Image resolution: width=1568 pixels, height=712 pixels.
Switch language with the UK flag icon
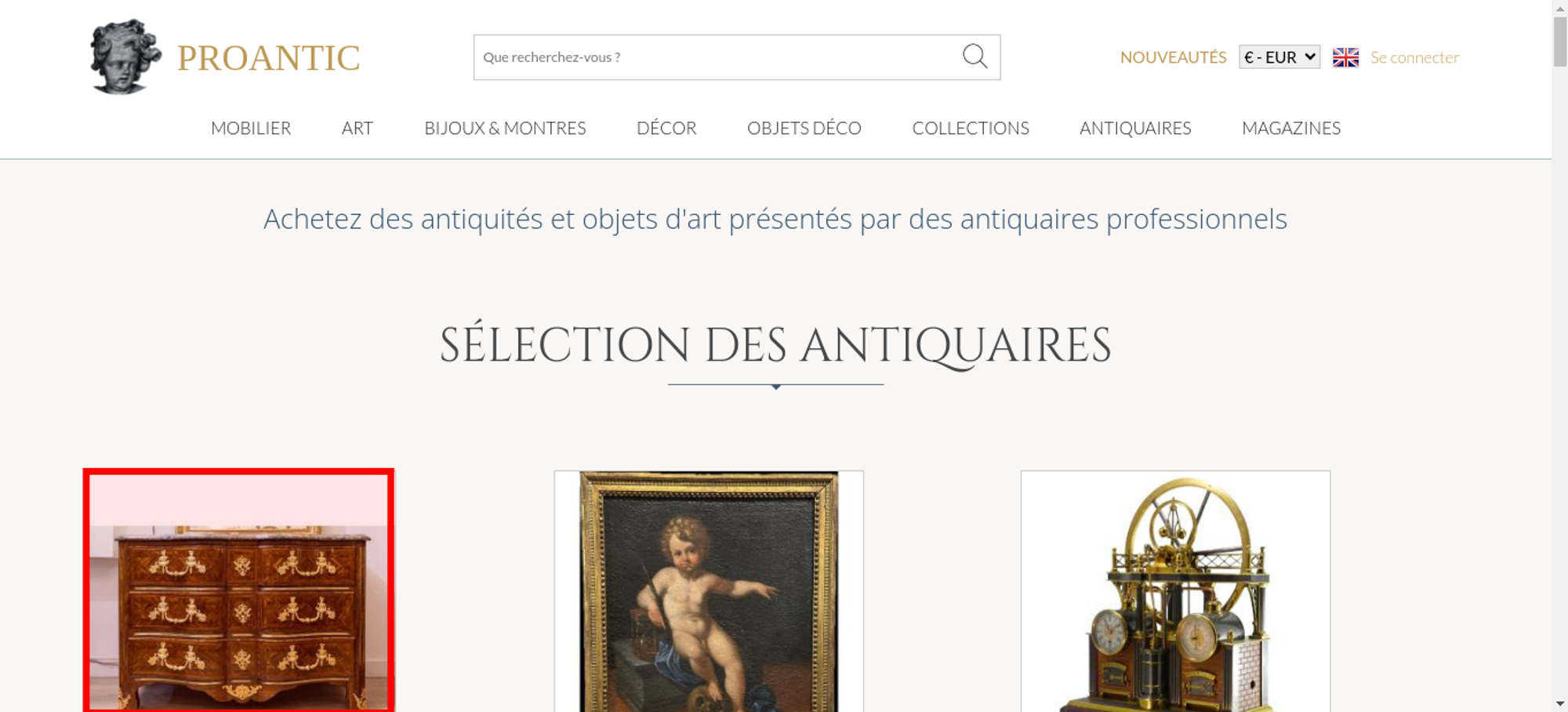coord(1345,57)
